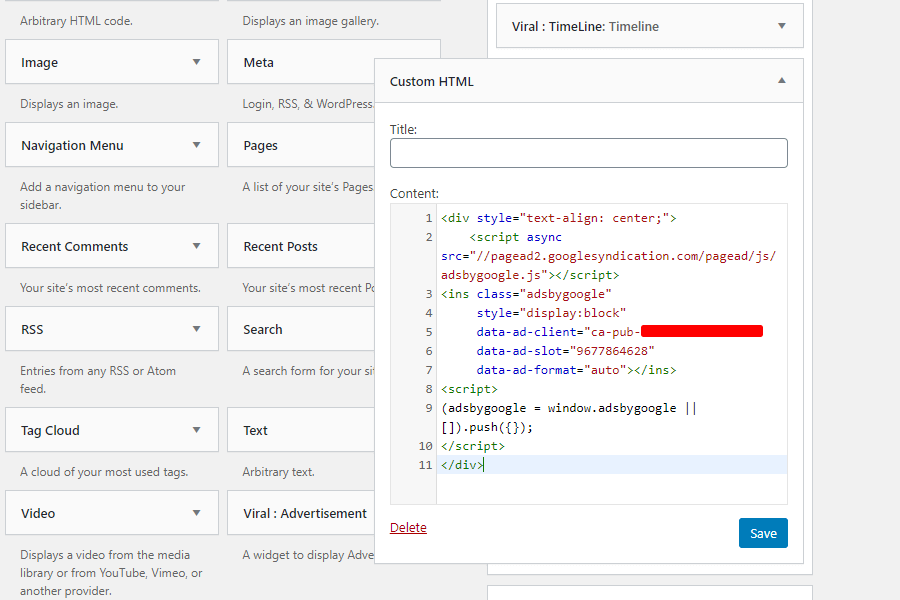This screenshot has height=600, width=900.
Task: Save the Custom HTML widget
Action: click(x=763, y=533)
